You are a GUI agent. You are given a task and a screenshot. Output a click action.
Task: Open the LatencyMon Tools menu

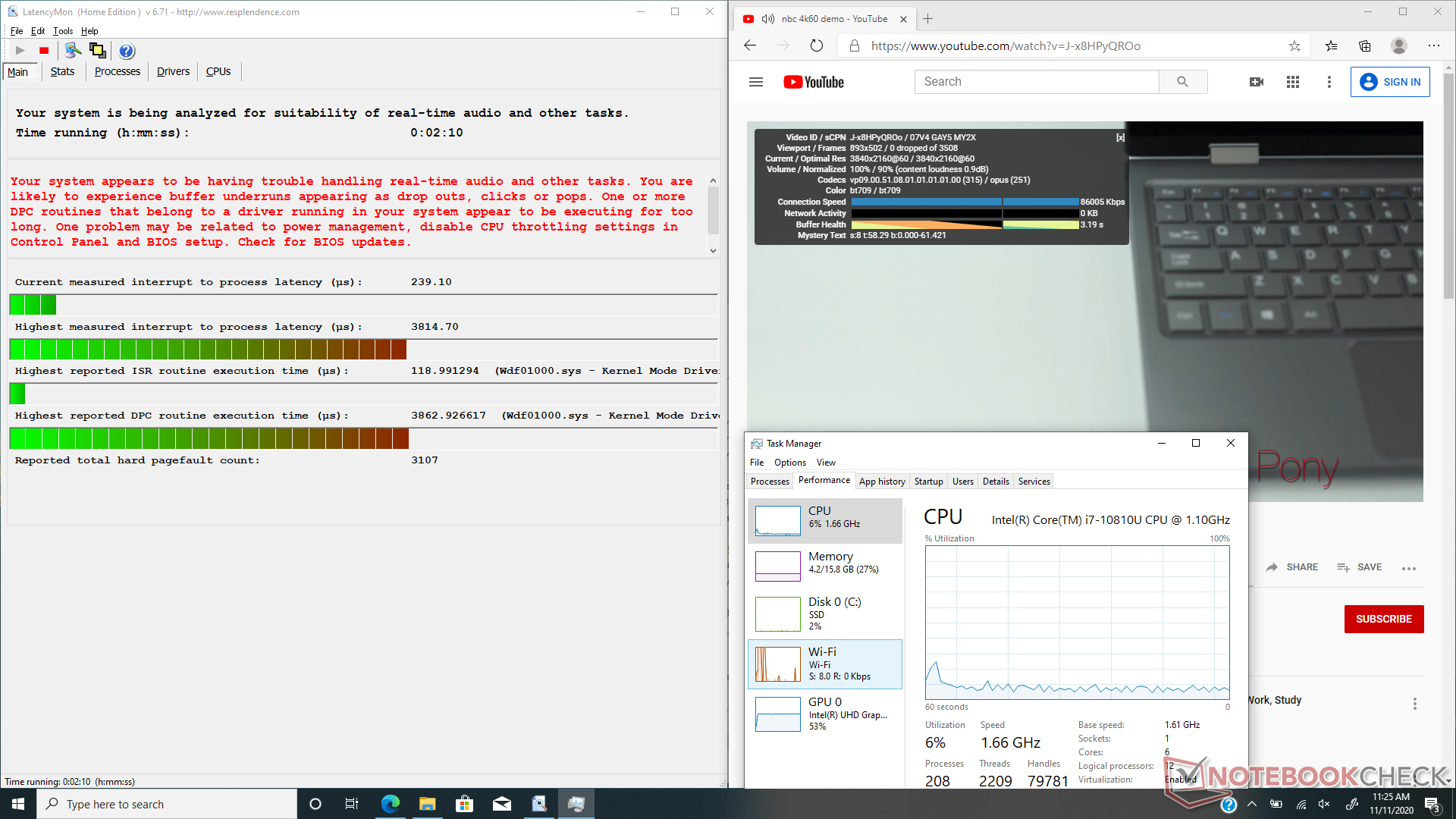(63, 31)
